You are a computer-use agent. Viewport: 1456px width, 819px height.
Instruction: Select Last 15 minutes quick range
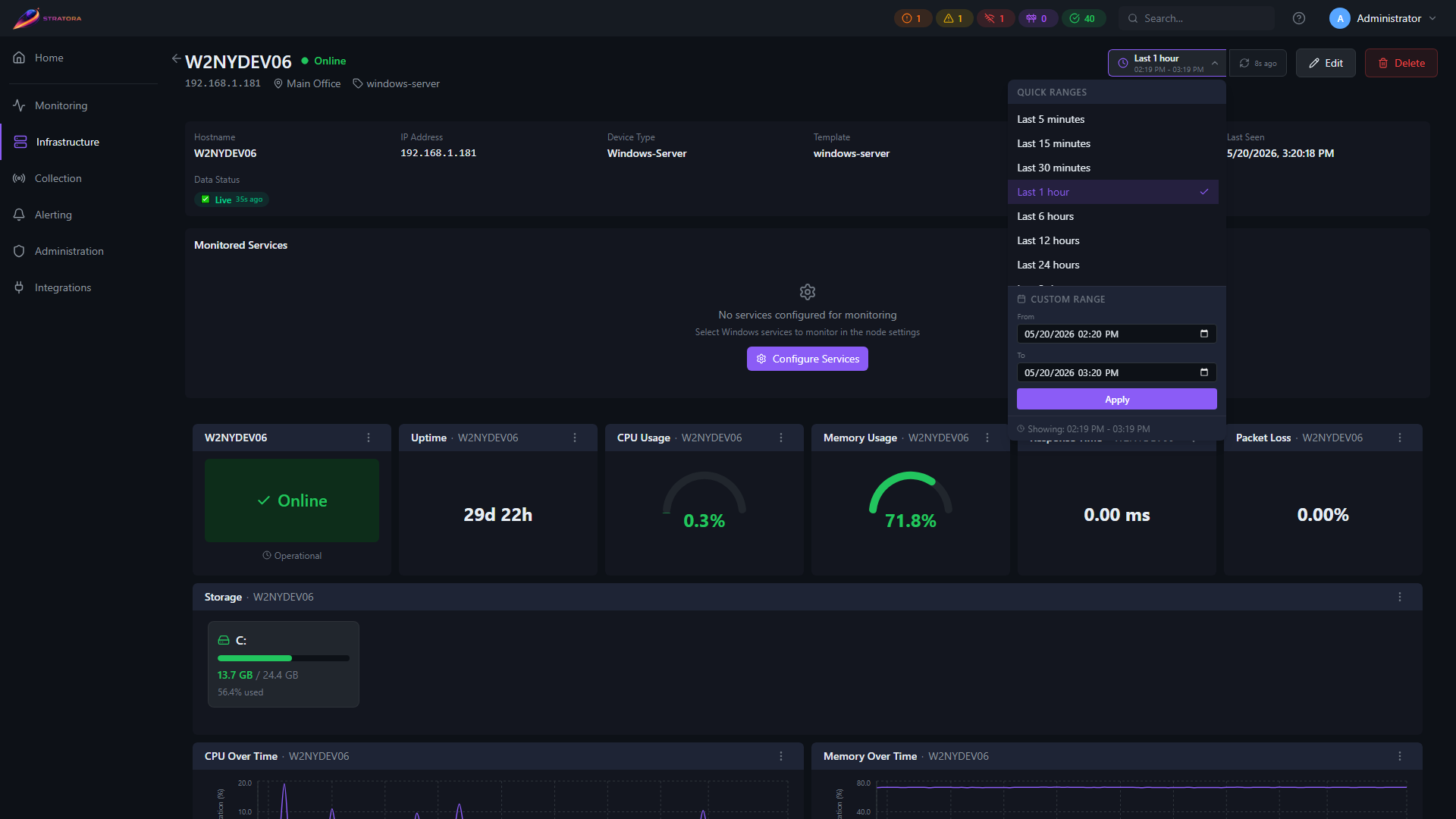pyautogui.click(x=1113, y=143)
